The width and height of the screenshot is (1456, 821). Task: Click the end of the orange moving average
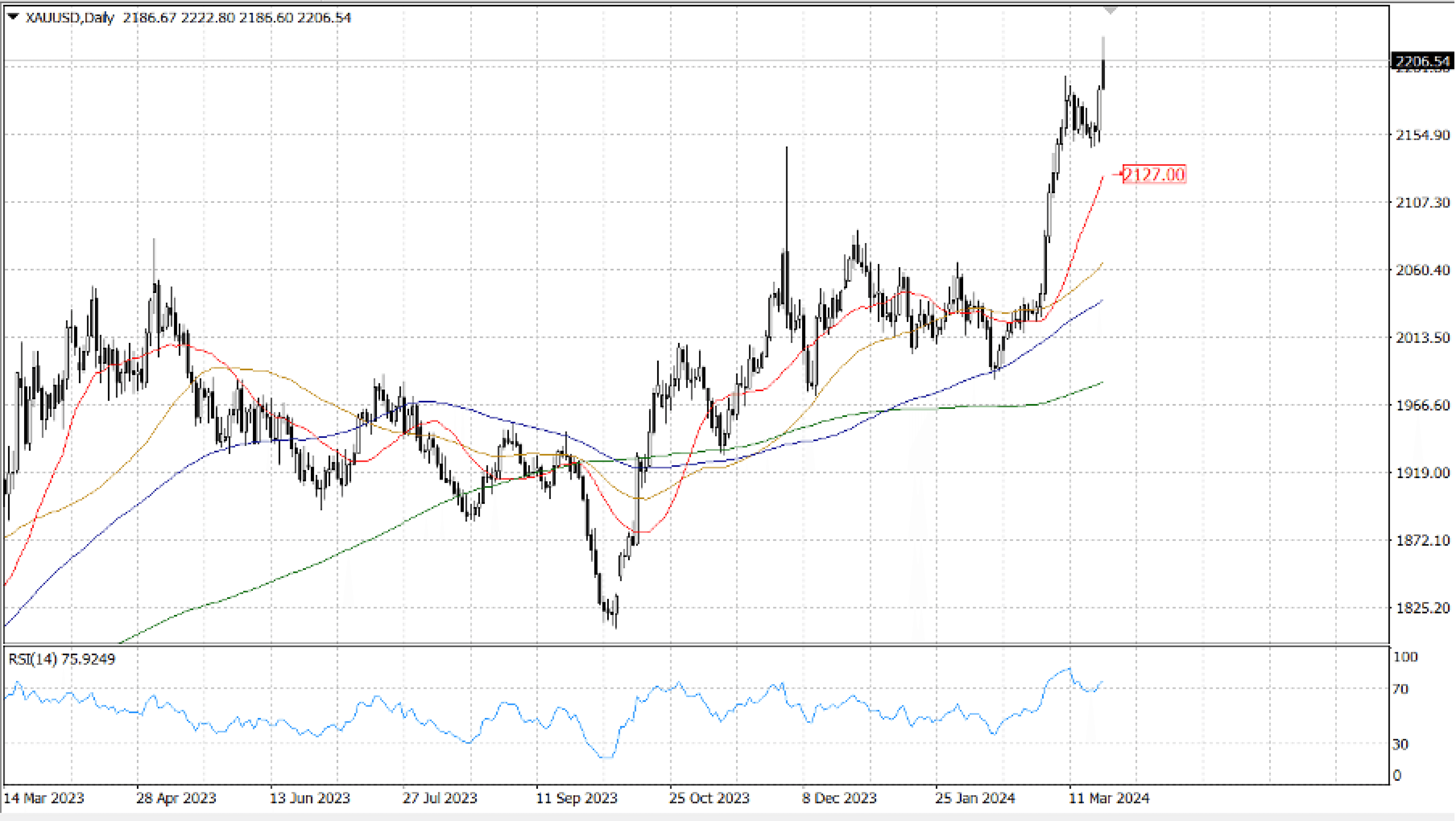1102,264
